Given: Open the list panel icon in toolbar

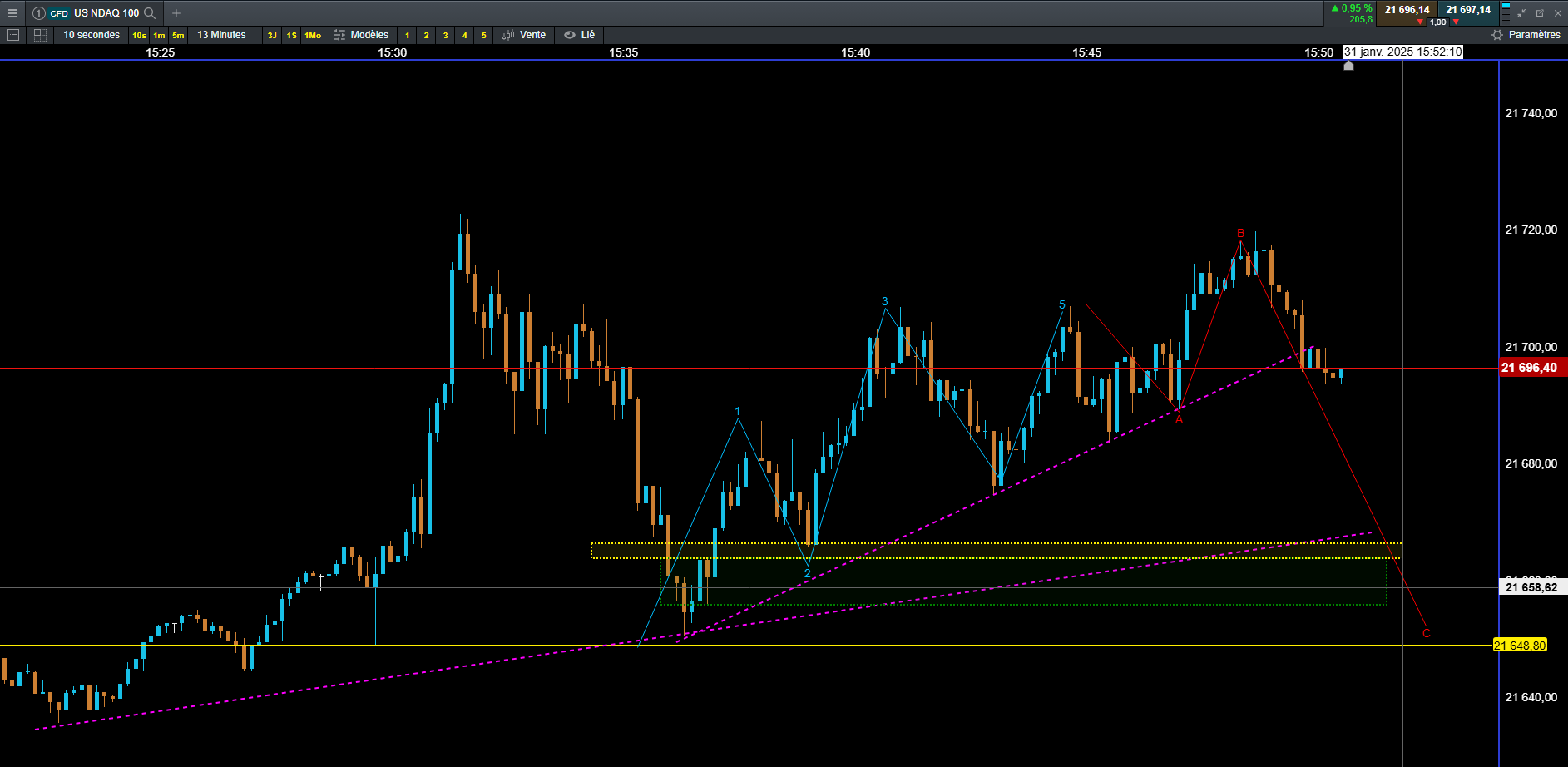Looking at the screenshot, I should (x=12, y=35).
